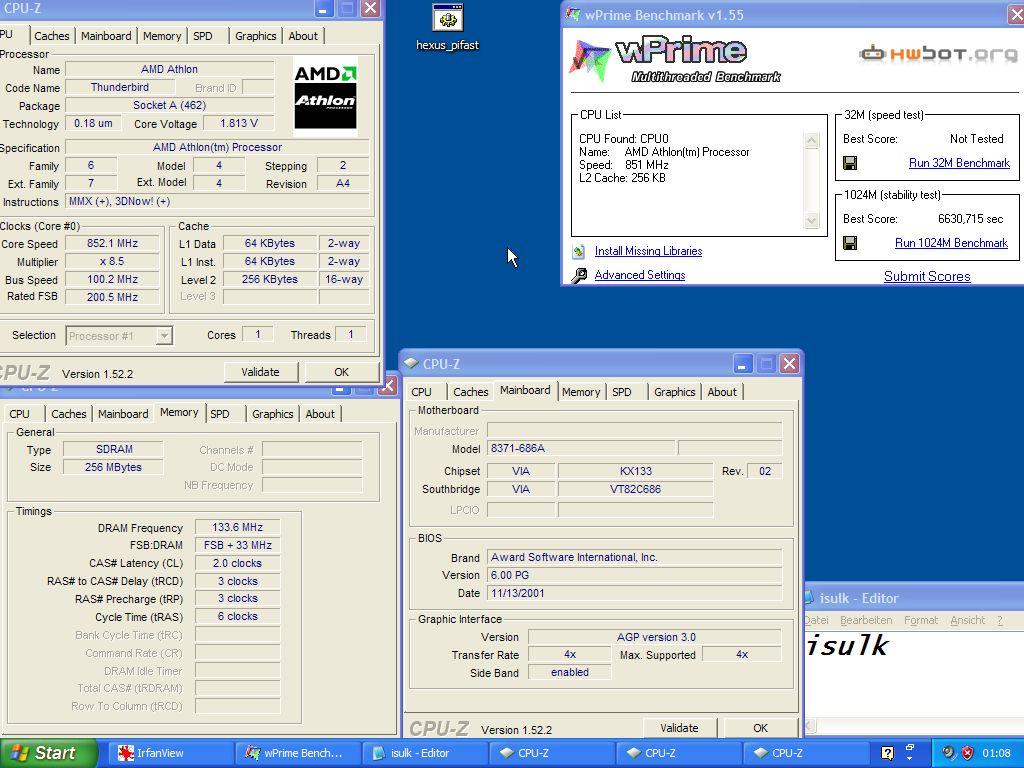
Task: Click the VT82C686 southbridge field
Action: (x=635, y=489)
